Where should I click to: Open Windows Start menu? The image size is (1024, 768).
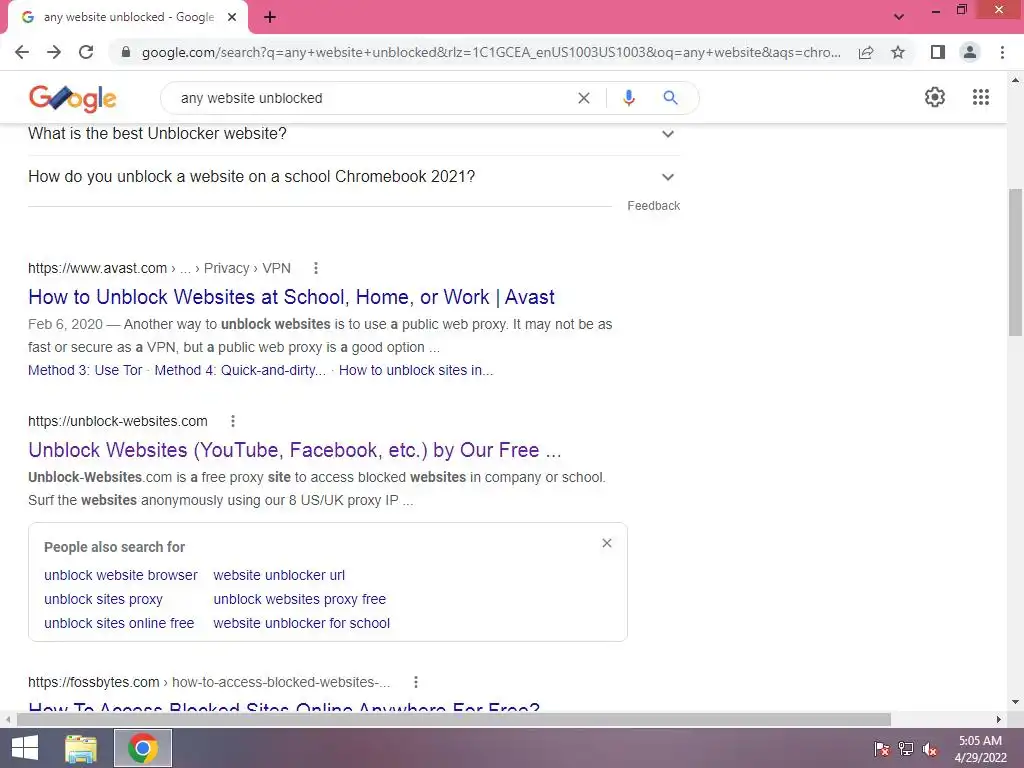click(x=25, y=748)
